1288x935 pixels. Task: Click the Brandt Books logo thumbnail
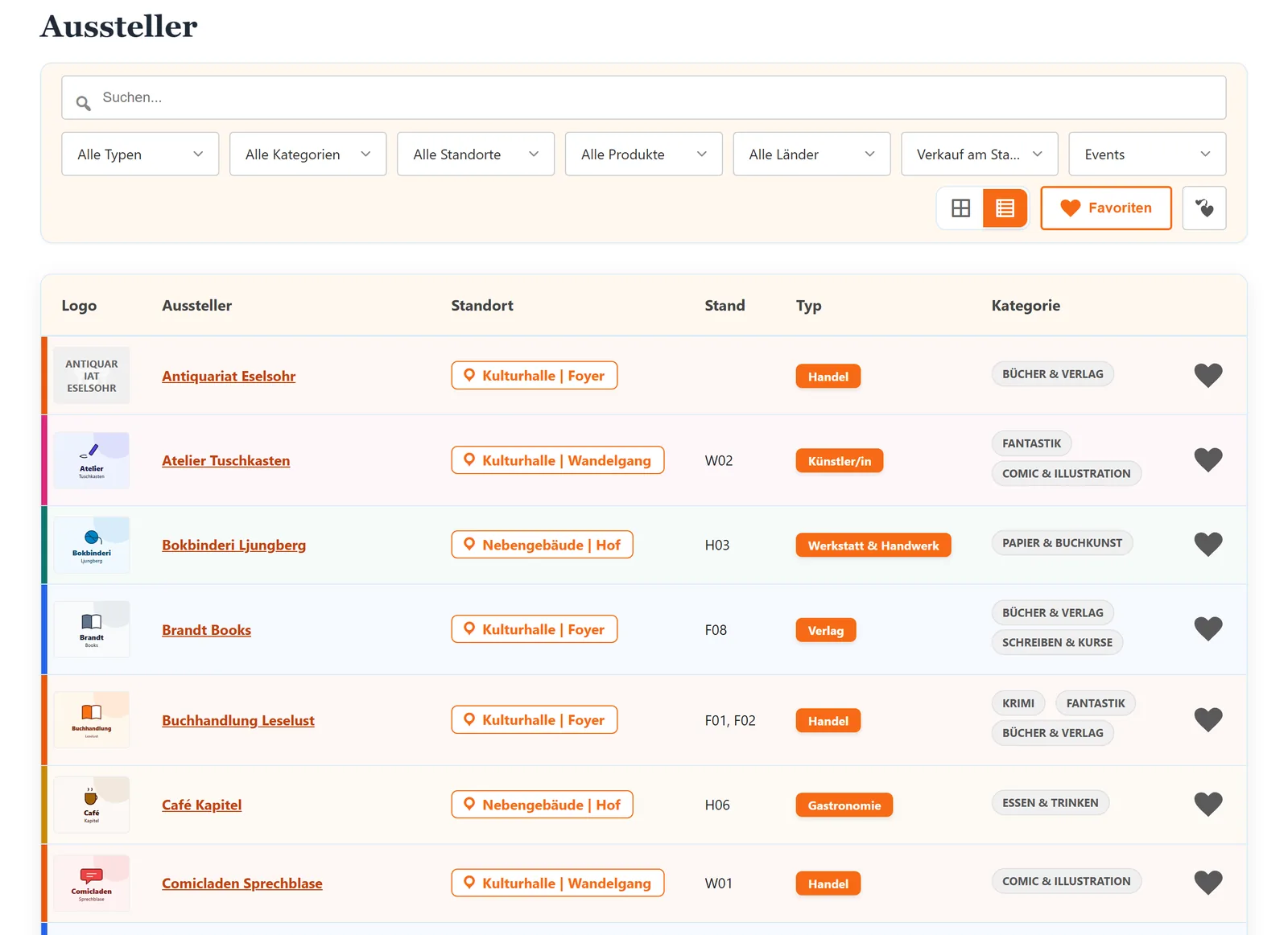pos(92,629)
